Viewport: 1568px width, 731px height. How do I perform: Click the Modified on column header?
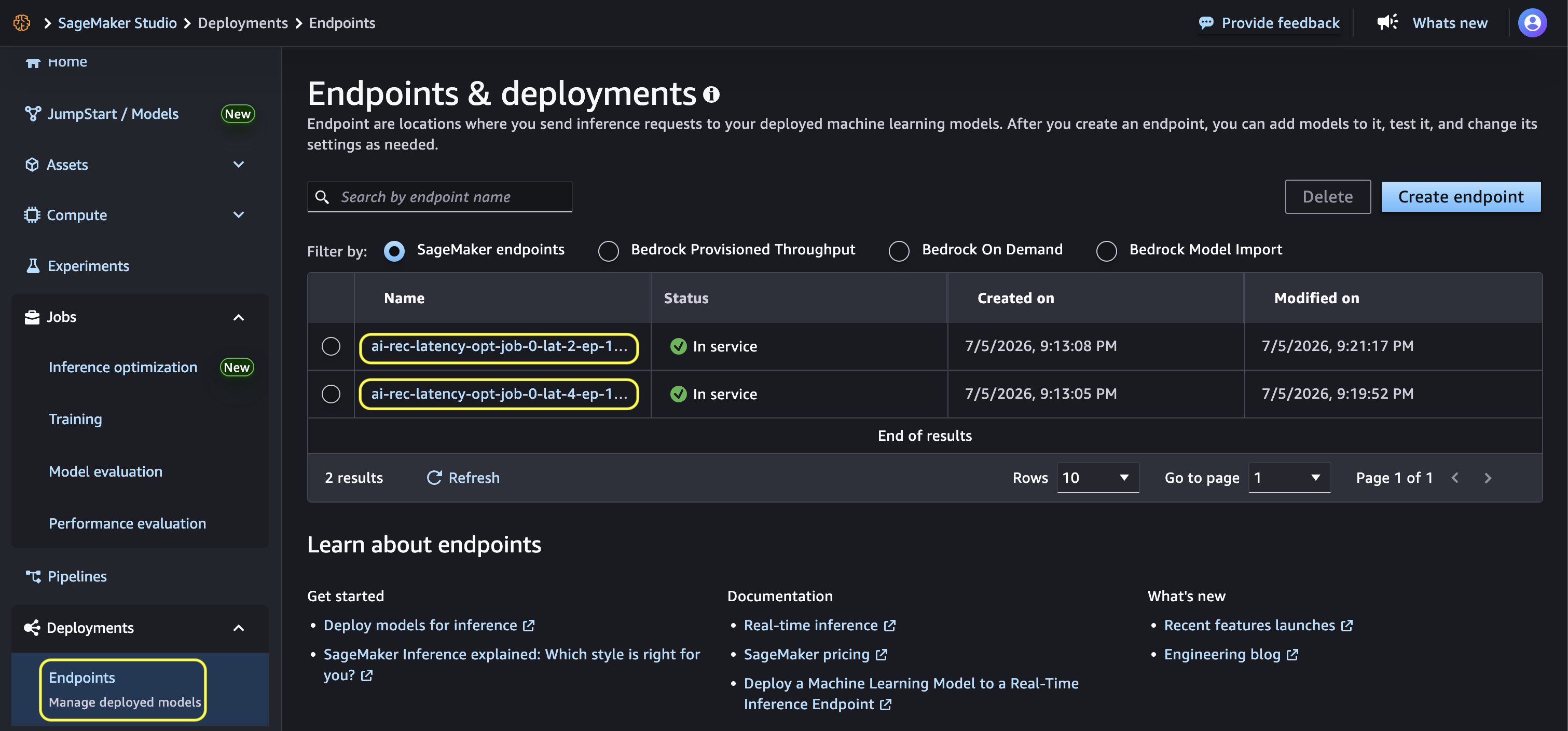tap(1316, 298)
